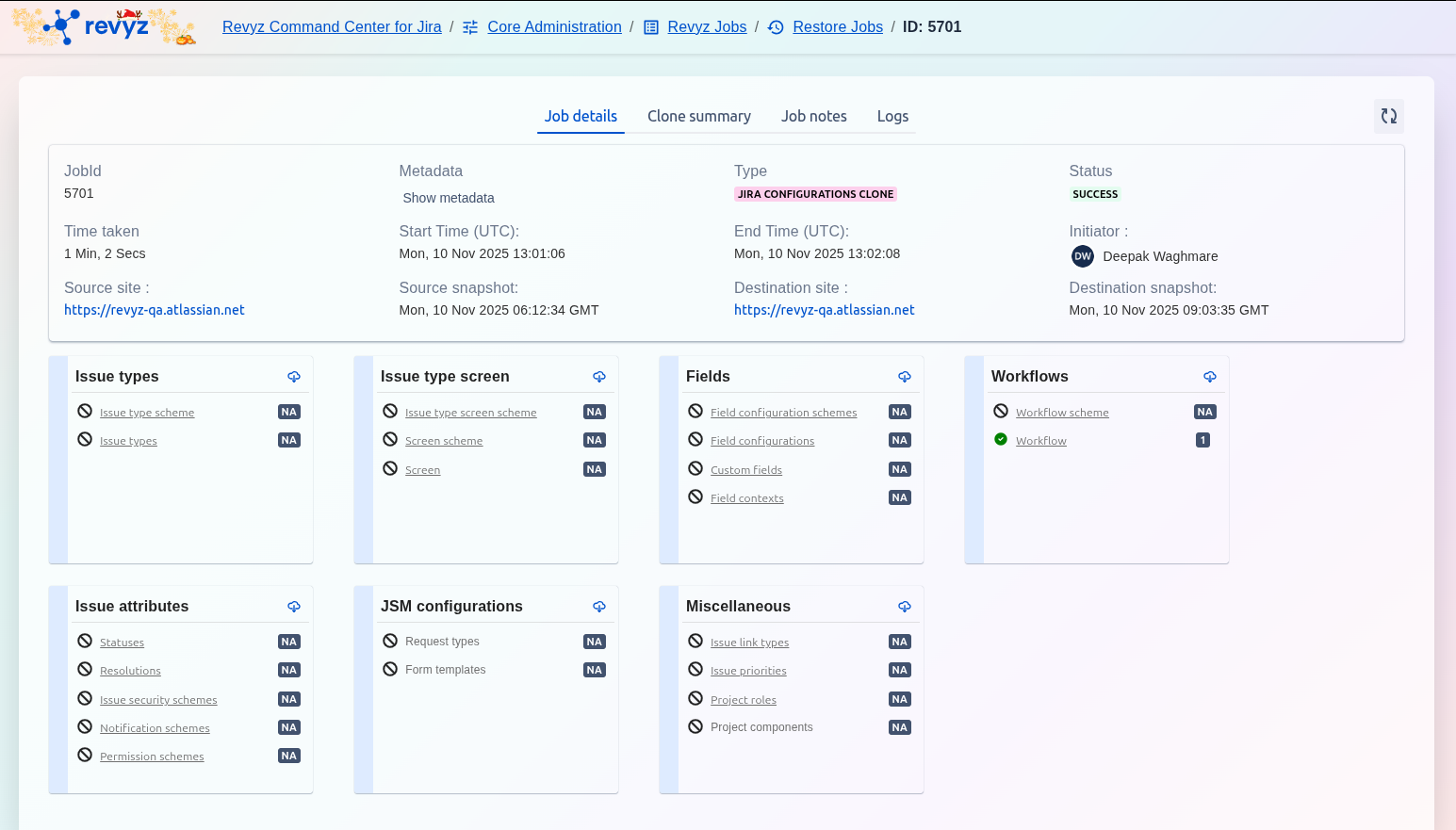This screenshot has height=830, width=1456.
Task: Open the Workflow link in Workflows card
Action: click(x=1040, y=441)
